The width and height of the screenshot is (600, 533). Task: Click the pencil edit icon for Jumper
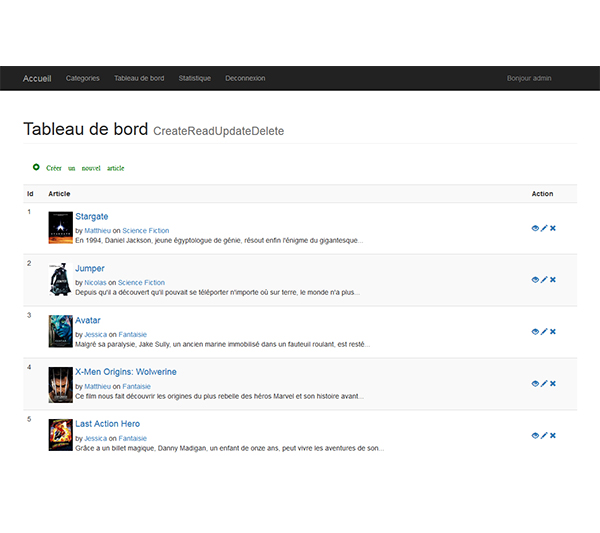544,280
